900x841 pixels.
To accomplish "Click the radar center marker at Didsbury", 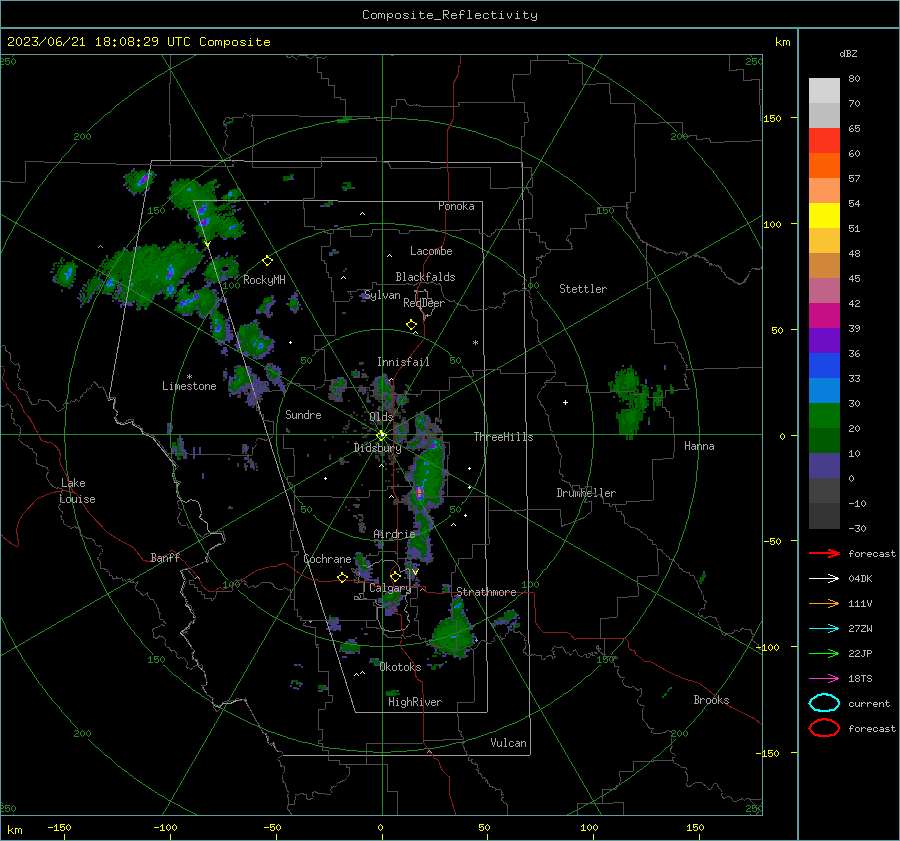I will tap(381, 436).
